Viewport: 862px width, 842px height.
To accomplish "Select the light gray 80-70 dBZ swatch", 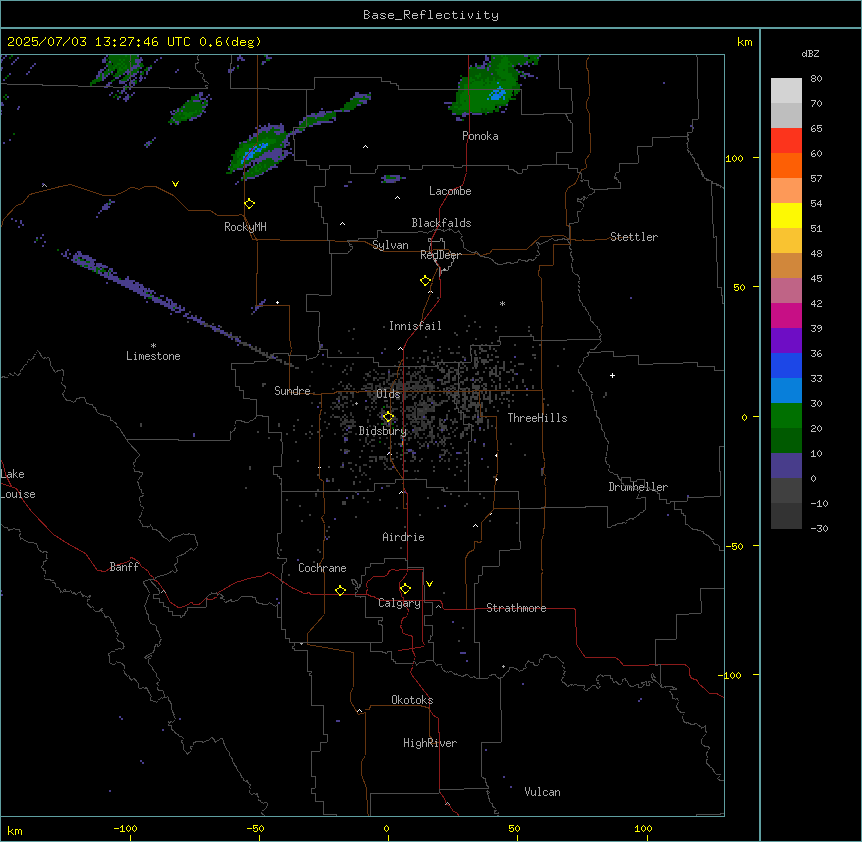I will [x=786, y=91].
